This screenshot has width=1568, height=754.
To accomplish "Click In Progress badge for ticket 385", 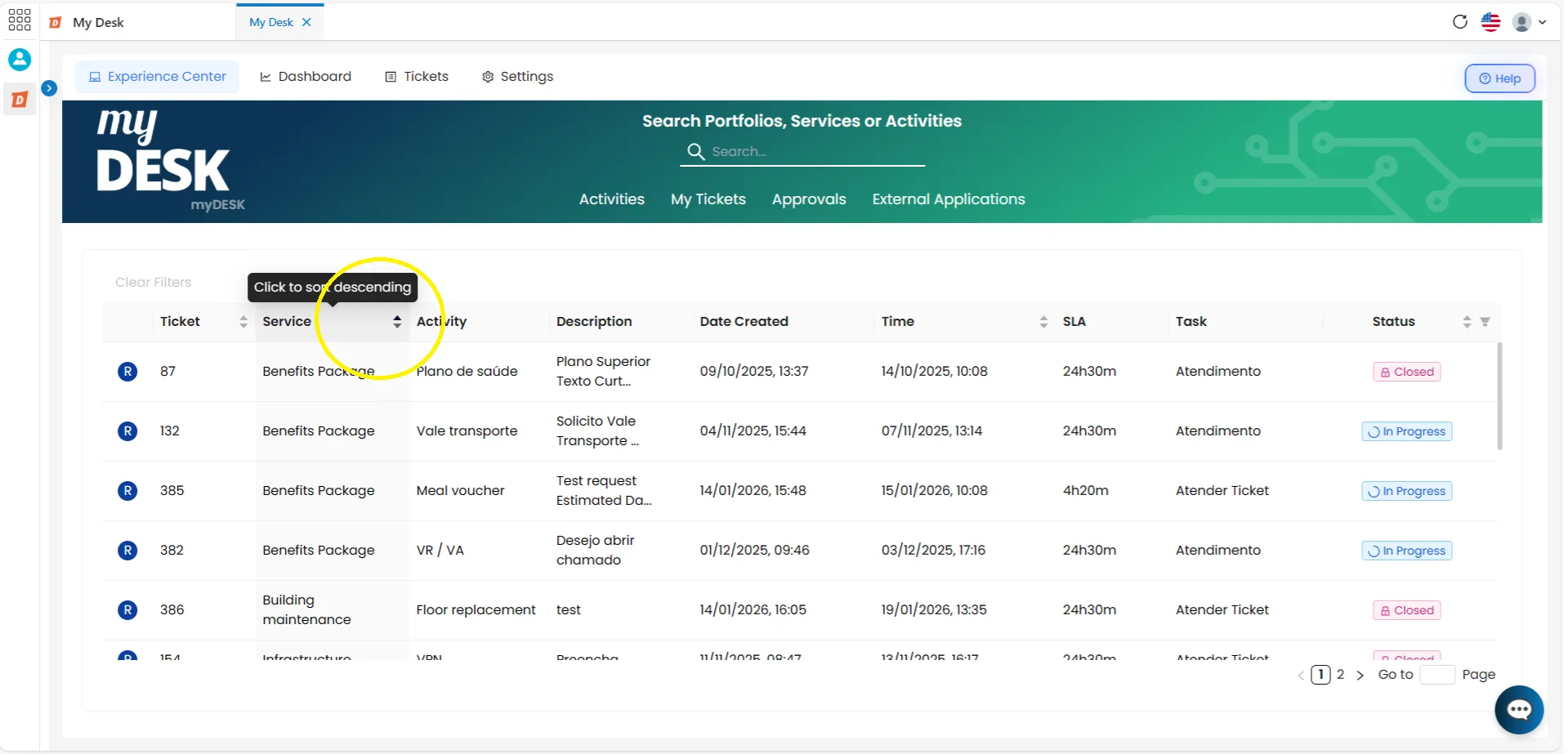I will click(1406, 491).
